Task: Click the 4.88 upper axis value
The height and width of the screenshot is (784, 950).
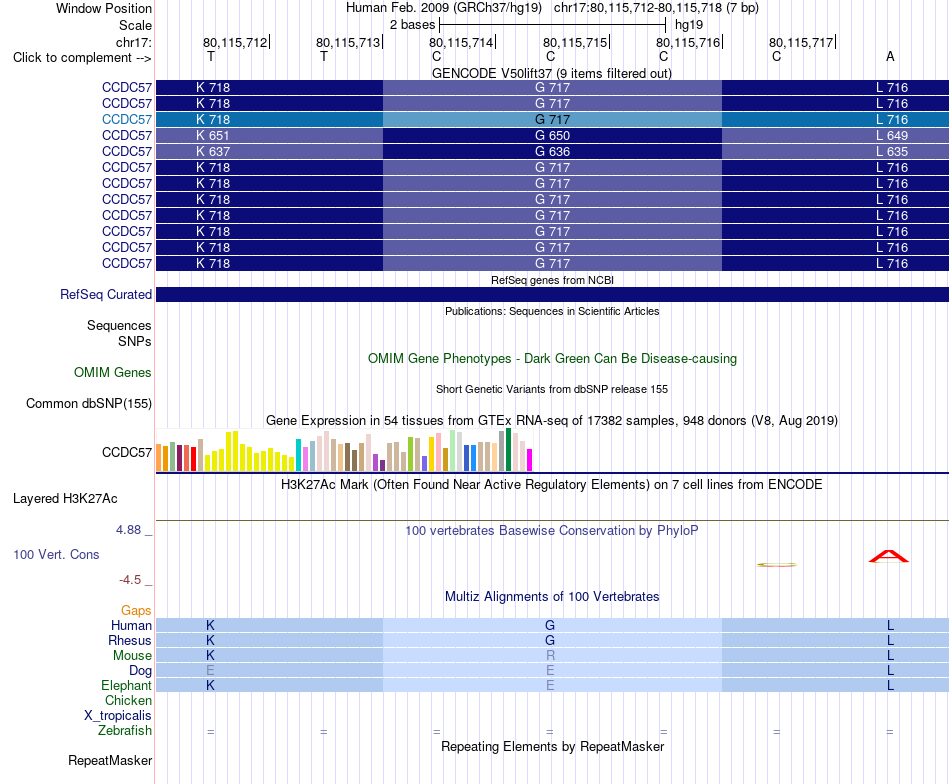Action: point(128,530)
